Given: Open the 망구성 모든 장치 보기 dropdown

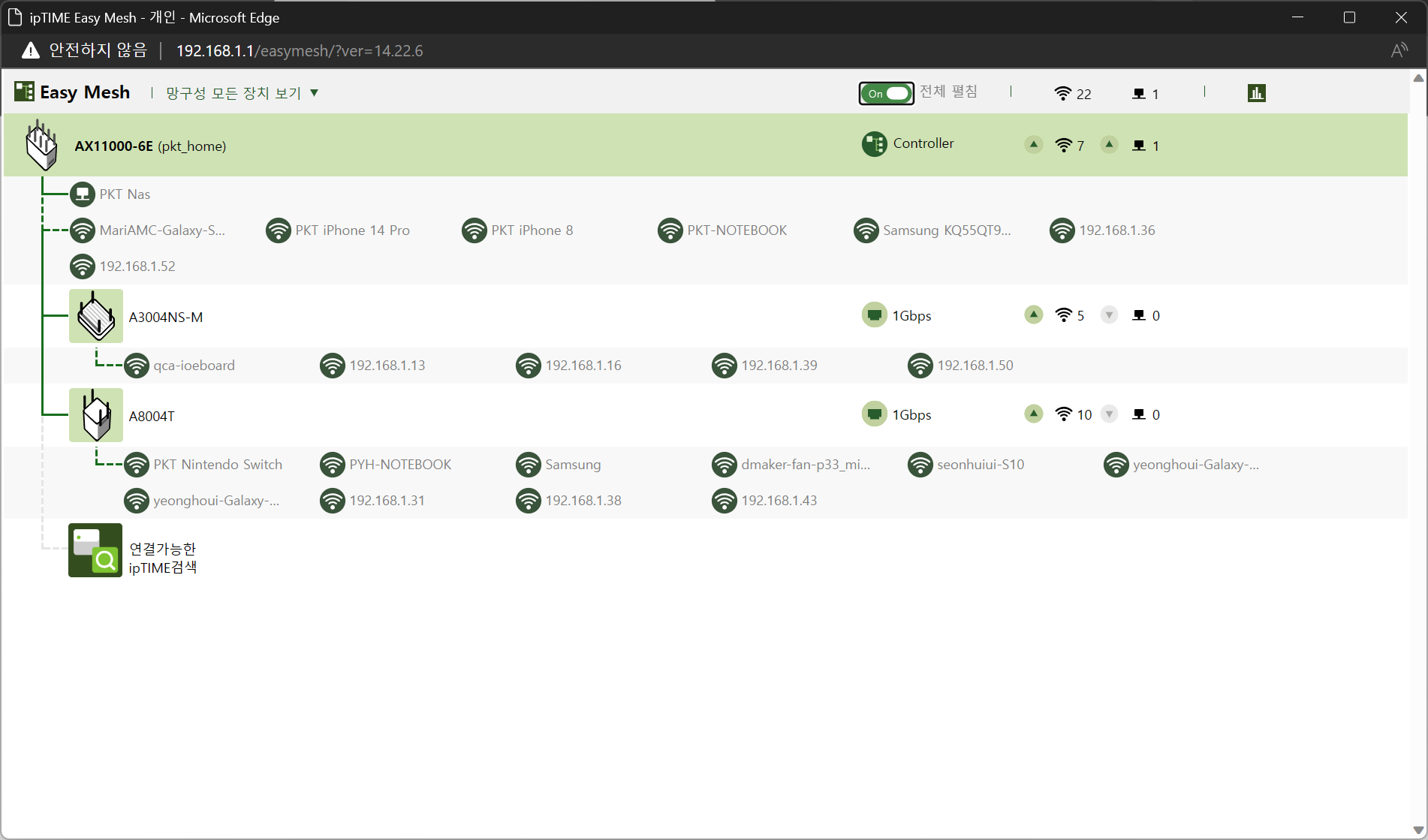Looking at the screenshot, I should (242, 93).
